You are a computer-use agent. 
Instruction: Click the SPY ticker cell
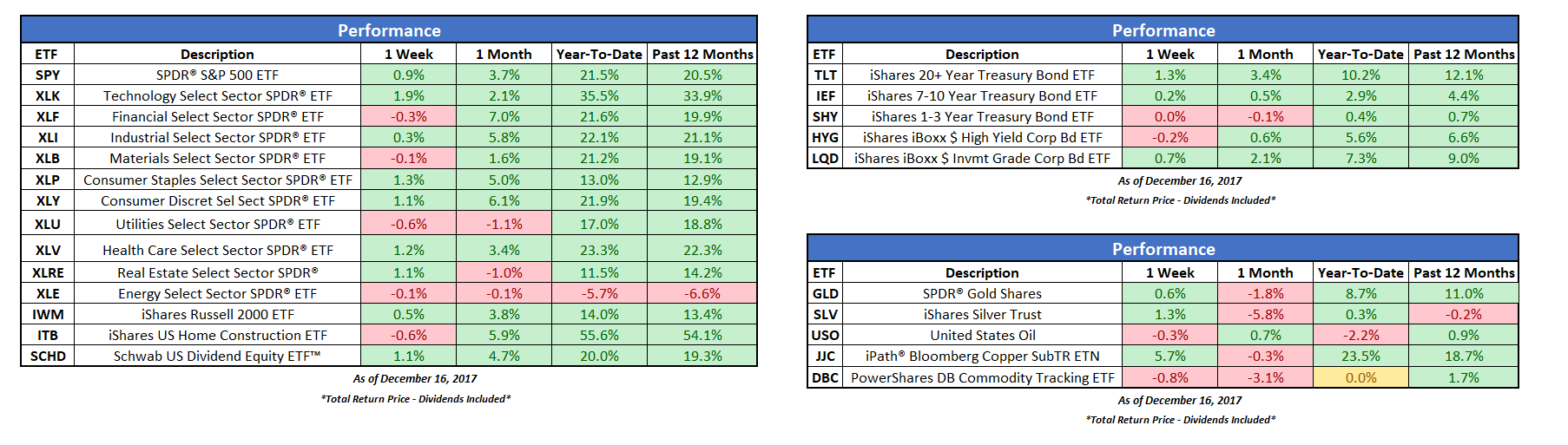tap(48, 75)
